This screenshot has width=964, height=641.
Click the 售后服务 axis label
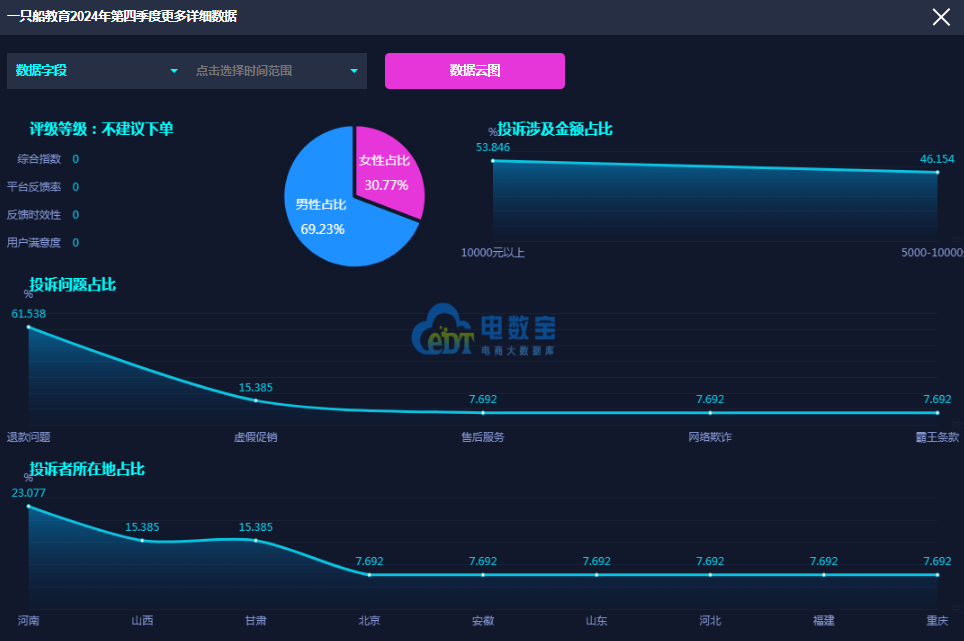(x=482, y=437)
